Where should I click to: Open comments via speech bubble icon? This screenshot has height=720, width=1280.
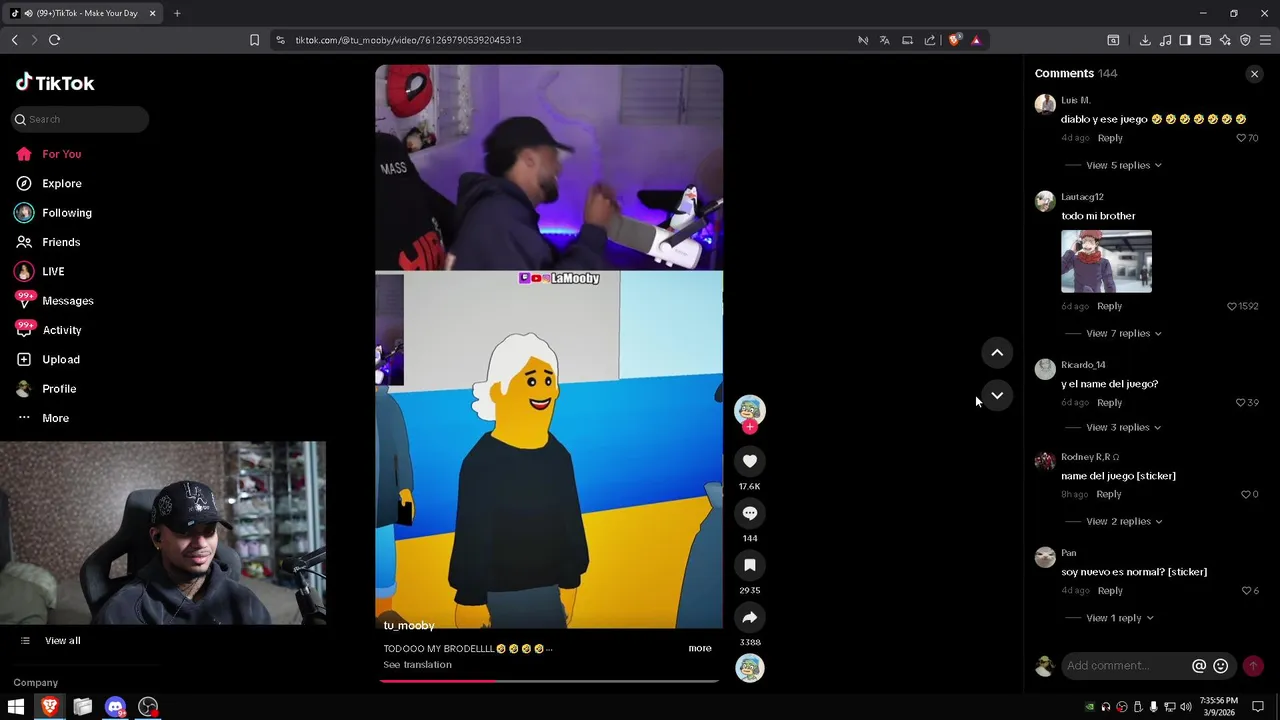pos(750,513)
